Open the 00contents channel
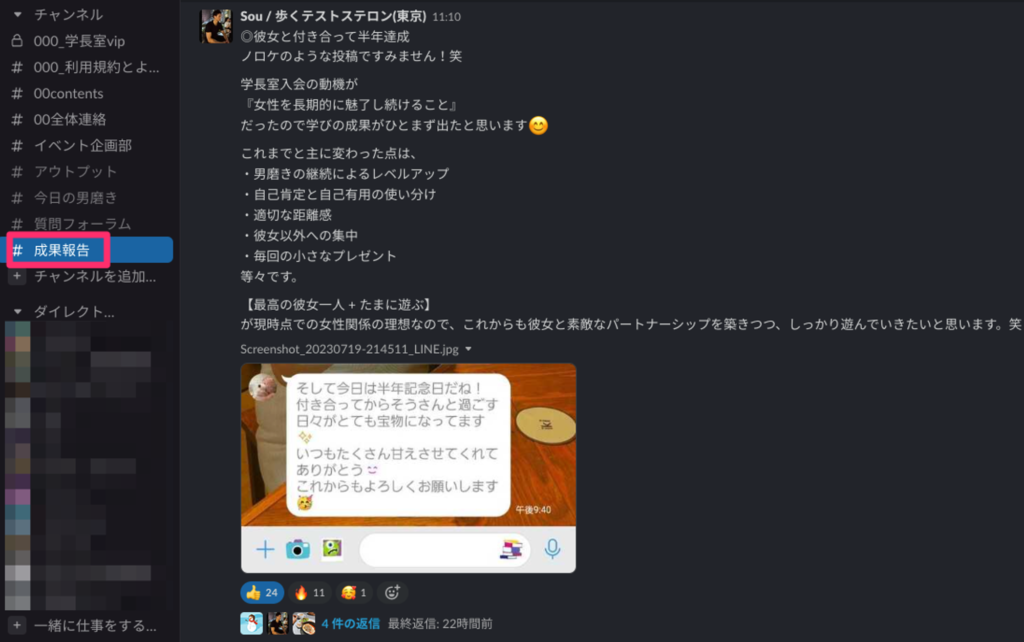Screen dimensions: 1024x642 point(68,93)
